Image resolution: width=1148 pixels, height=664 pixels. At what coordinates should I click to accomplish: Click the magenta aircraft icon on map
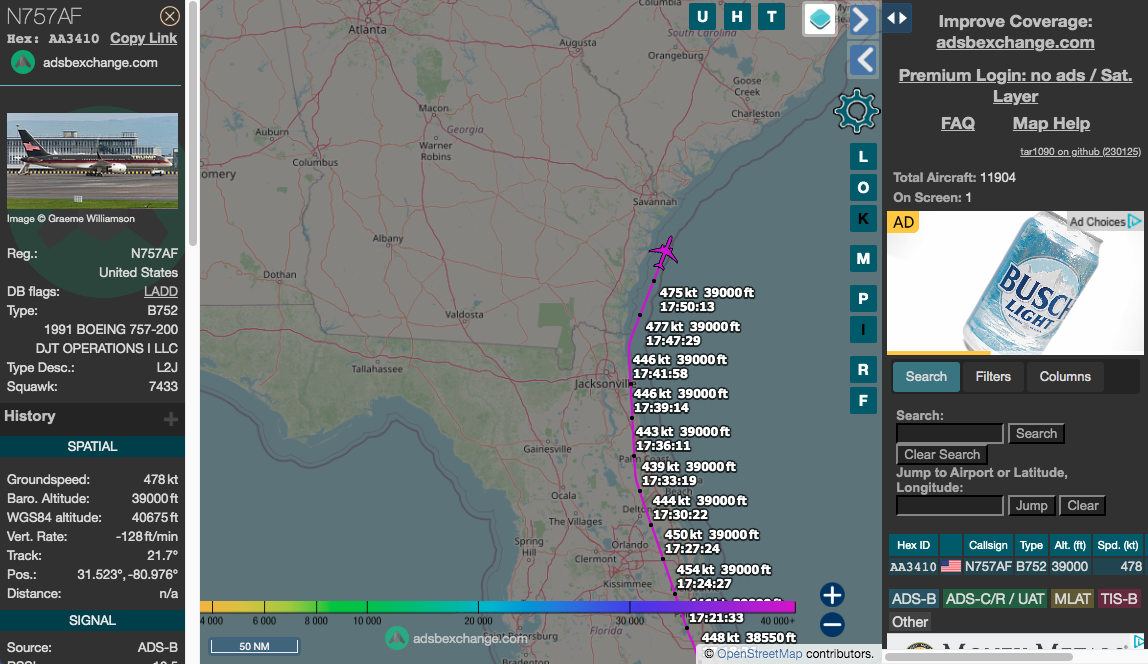pyautogui.click(x=664, y=253)
